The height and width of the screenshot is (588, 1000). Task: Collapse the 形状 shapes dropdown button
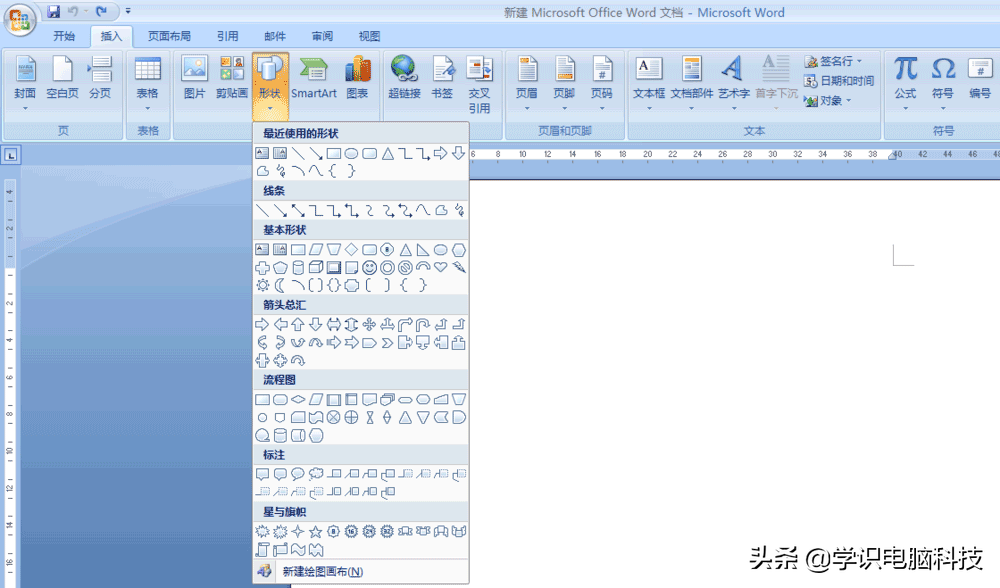click(270, 85)
